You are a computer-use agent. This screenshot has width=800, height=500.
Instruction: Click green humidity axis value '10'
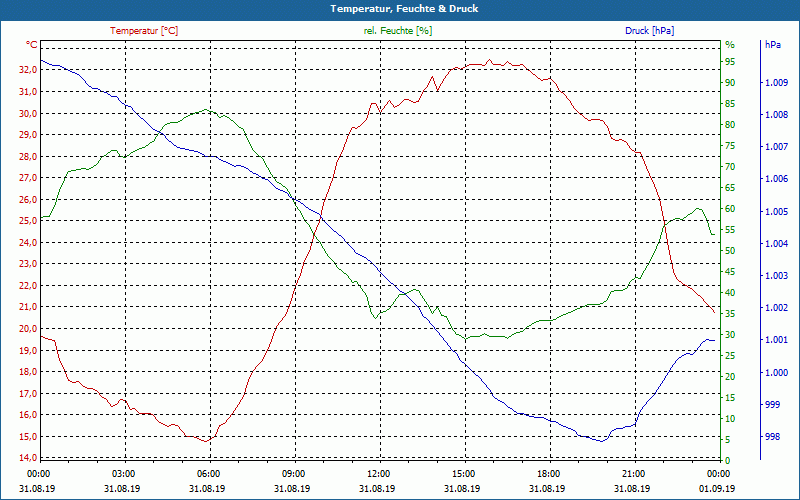[730, 419]
